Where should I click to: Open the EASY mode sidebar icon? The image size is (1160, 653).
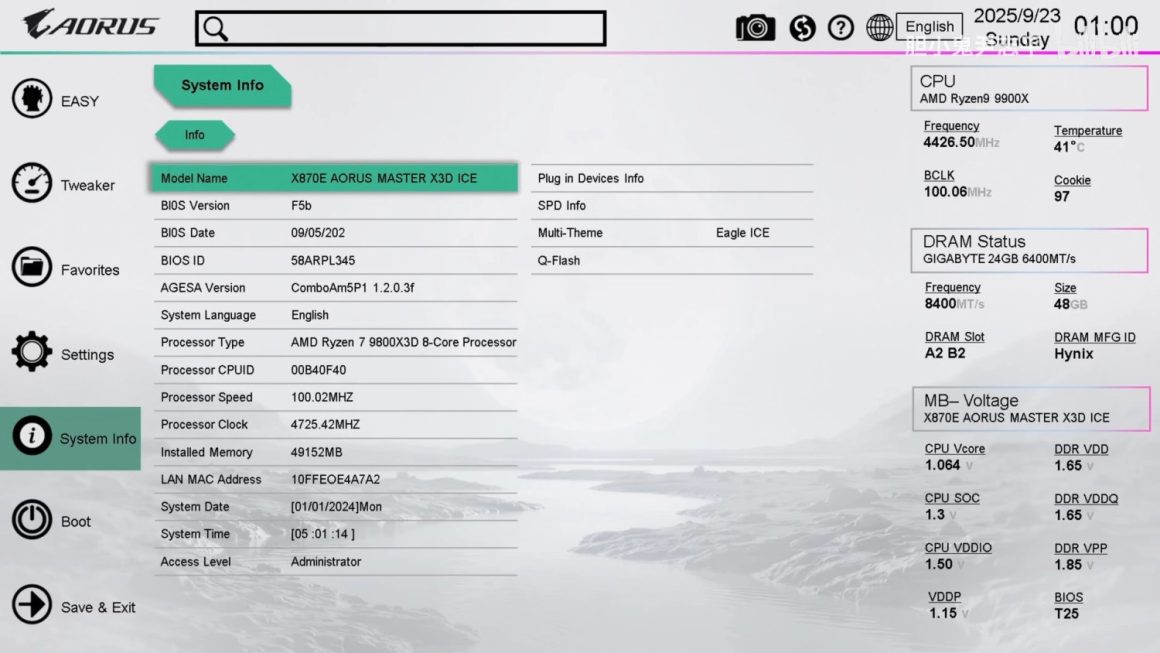[x=32, y=100]
